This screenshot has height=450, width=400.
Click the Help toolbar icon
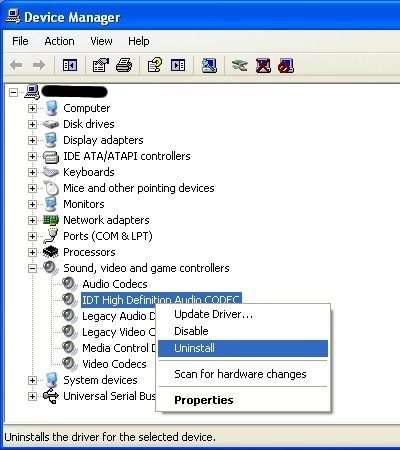155,65
